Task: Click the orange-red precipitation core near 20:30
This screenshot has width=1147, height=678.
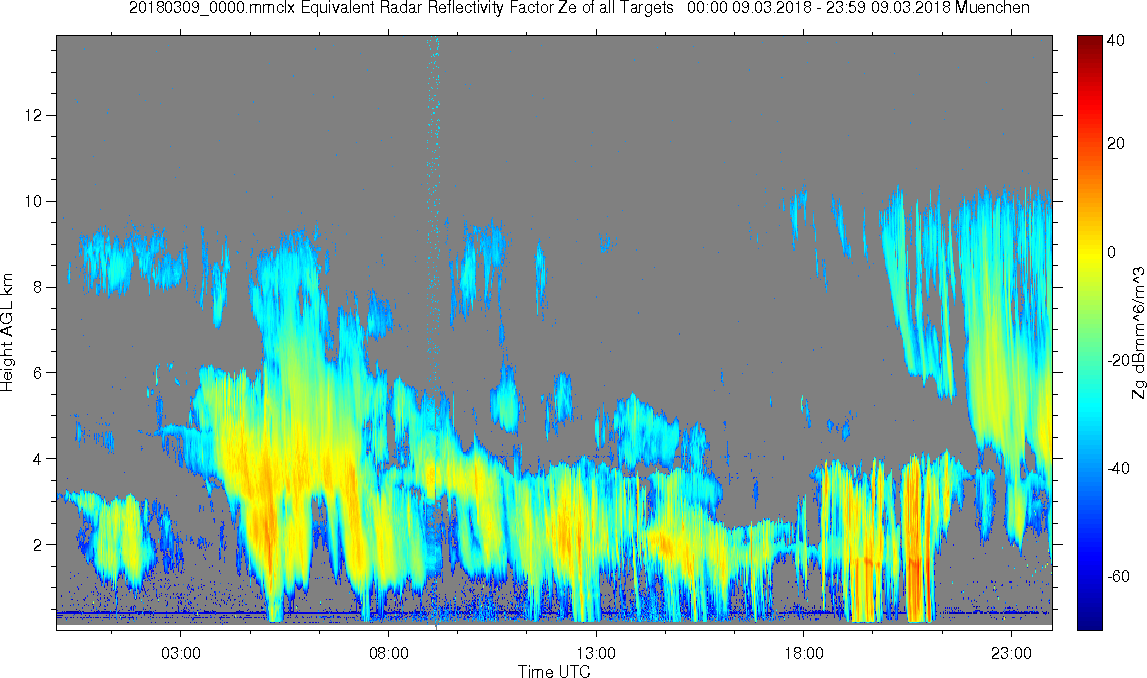Action: pyautogui.click(x=915, y=541)
